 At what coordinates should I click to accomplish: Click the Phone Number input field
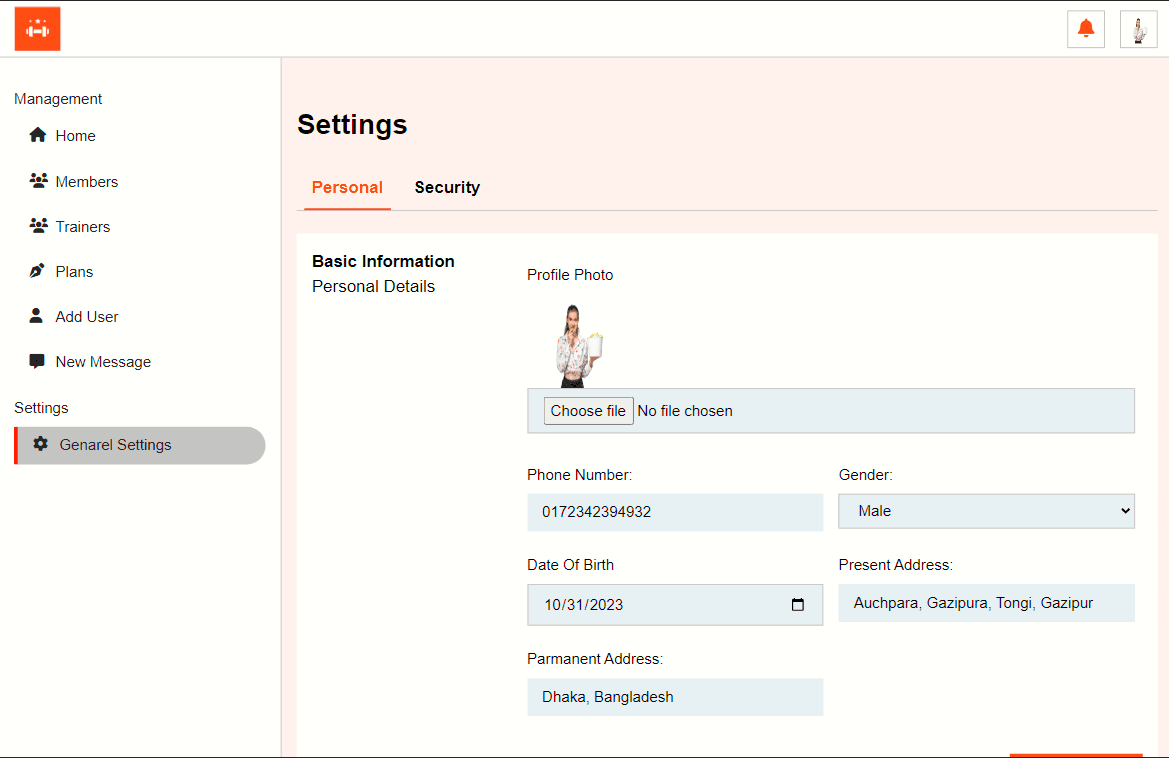coord(675,512)
